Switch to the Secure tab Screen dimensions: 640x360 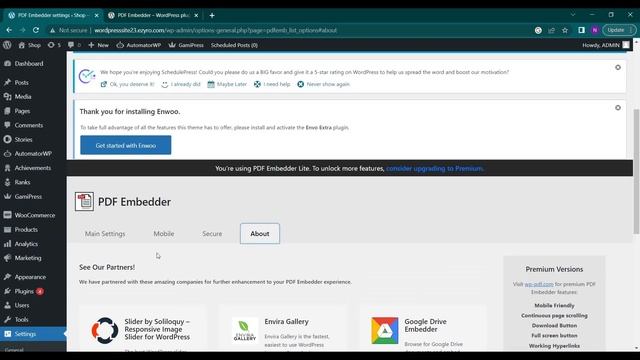click(212, 234)
